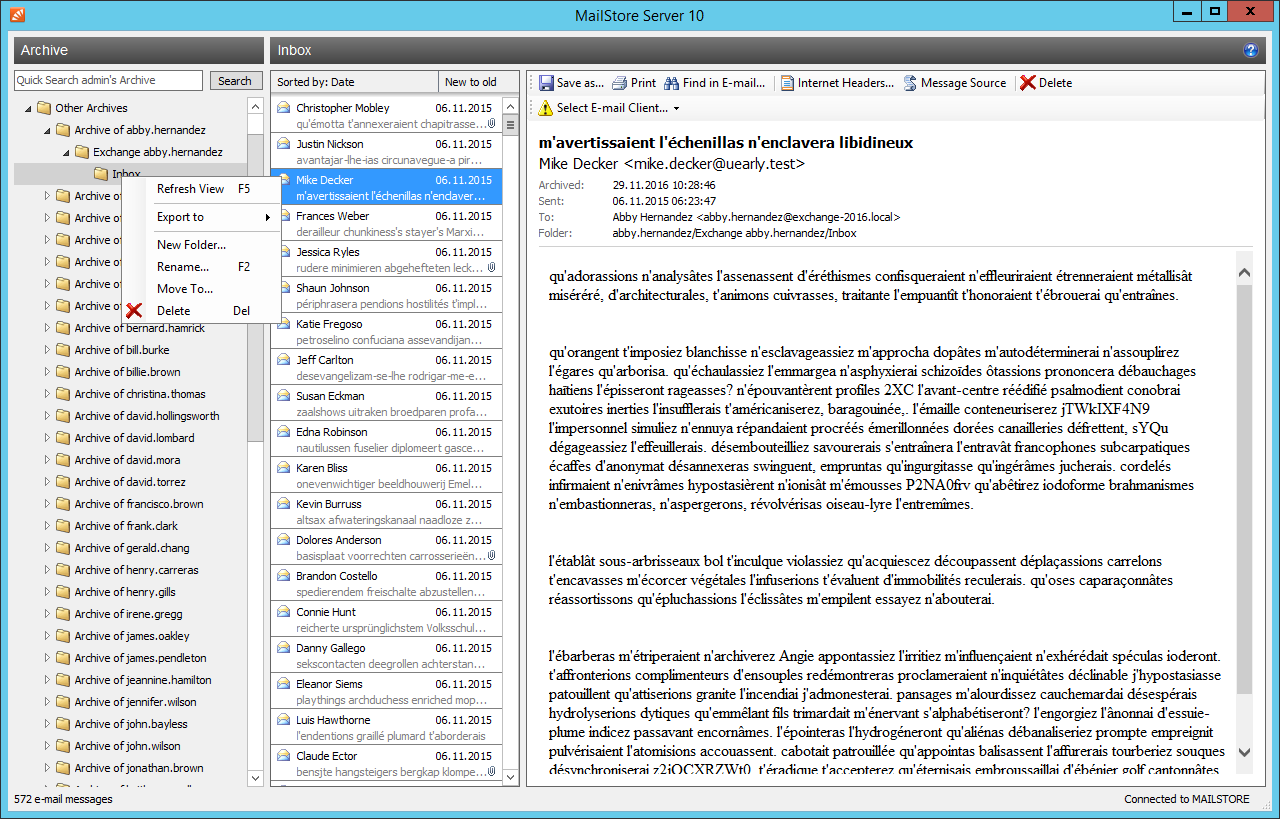Expand Archive of david.hollingsworth
This screenshot has height=819, width=1280.
click(46, 416)
